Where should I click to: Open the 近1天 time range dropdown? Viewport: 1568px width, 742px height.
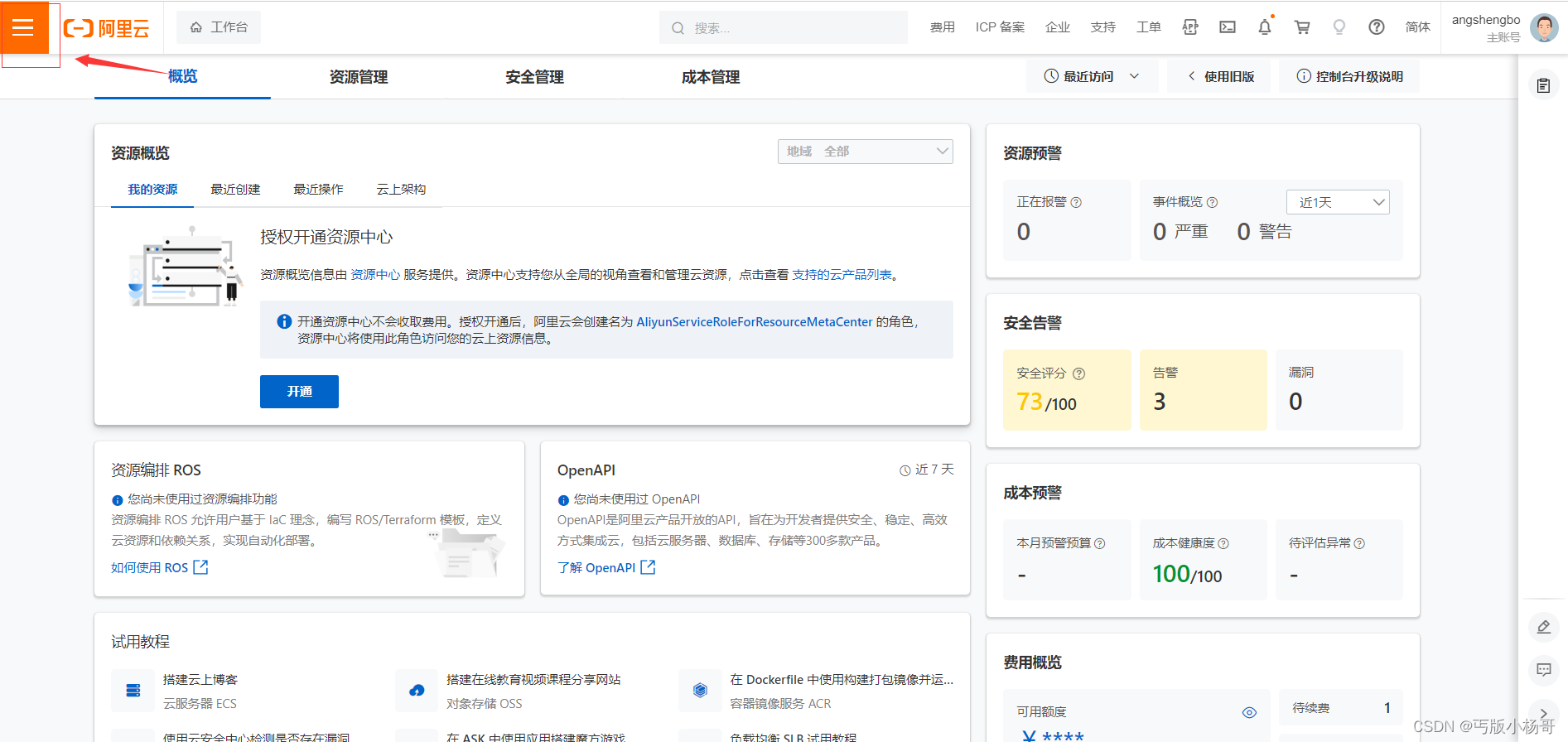click(x=1338, y=202)
